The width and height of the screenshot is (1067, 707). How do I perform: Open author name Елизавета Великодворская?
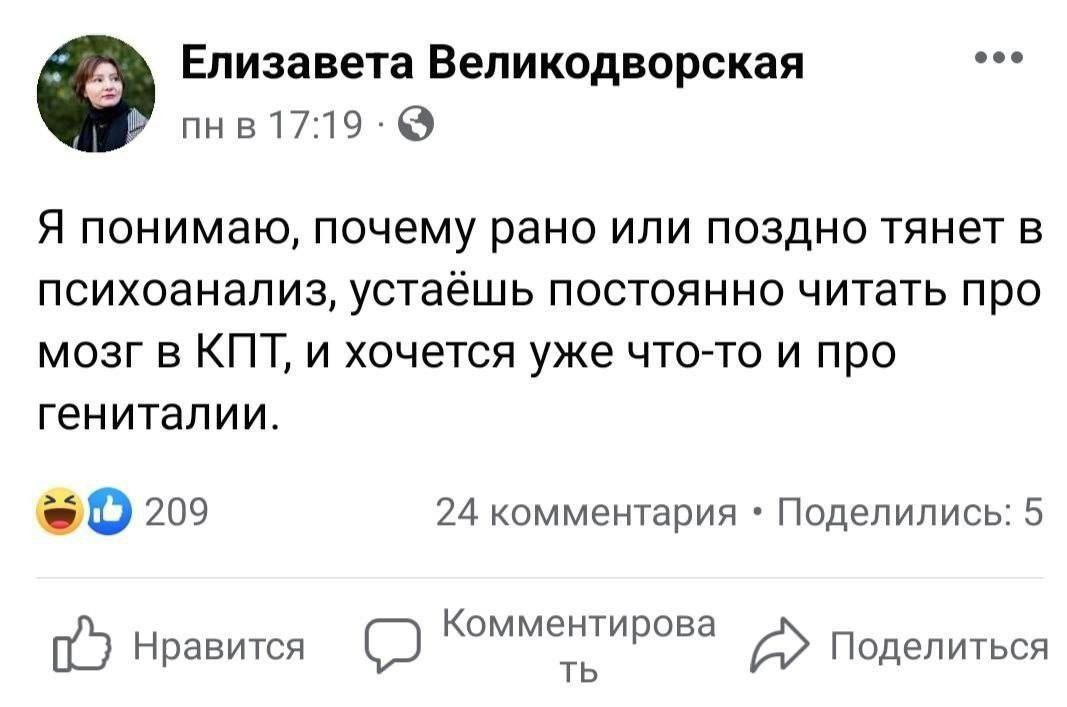coord(492,65)
